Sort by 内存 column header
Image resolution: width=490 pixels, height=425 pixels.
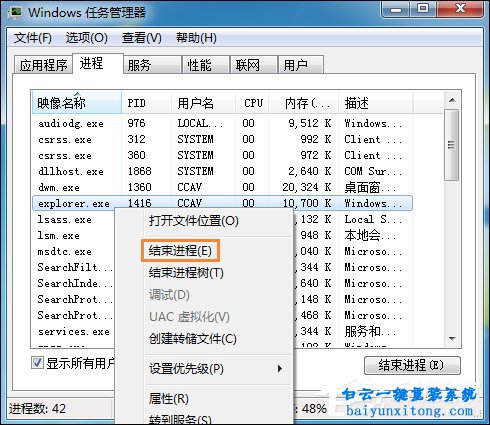coord(304,103)
